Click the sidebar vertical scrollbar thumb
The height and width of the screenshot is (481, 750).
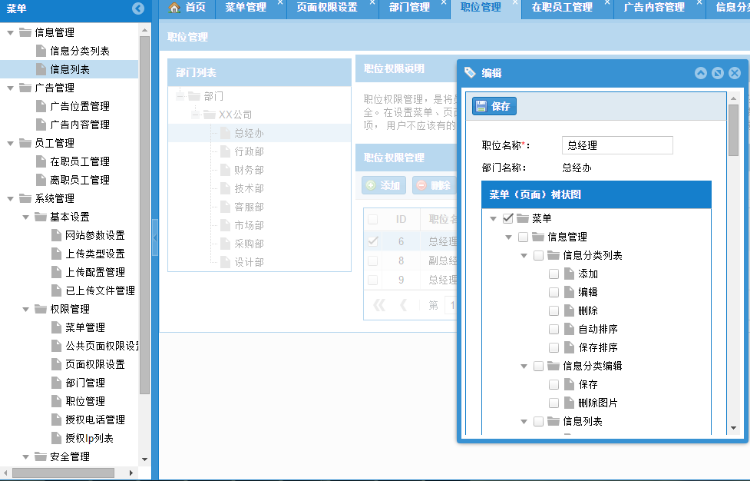click(144, 215)
